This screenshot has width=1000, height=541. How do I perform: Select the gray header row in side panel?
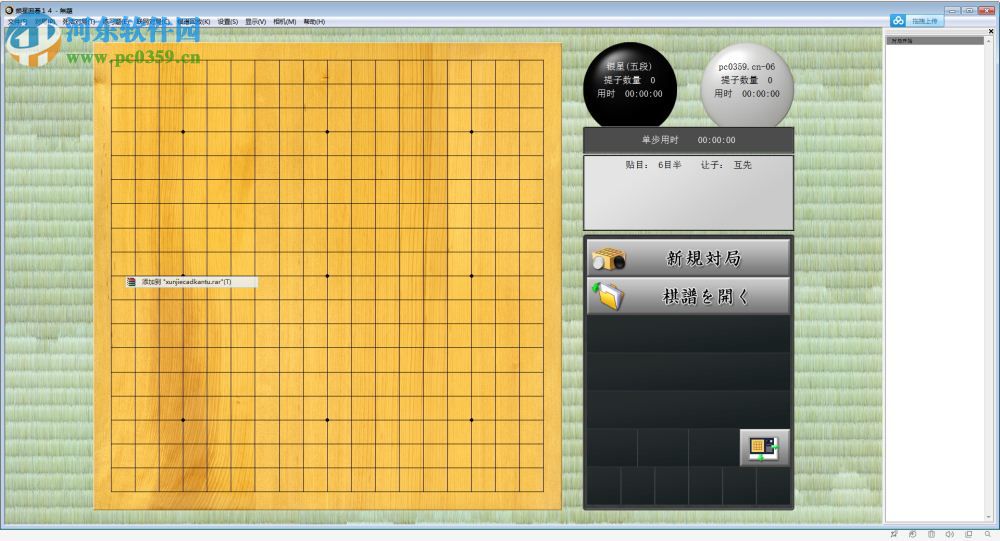pyautogui.click(x=935, y=40)
